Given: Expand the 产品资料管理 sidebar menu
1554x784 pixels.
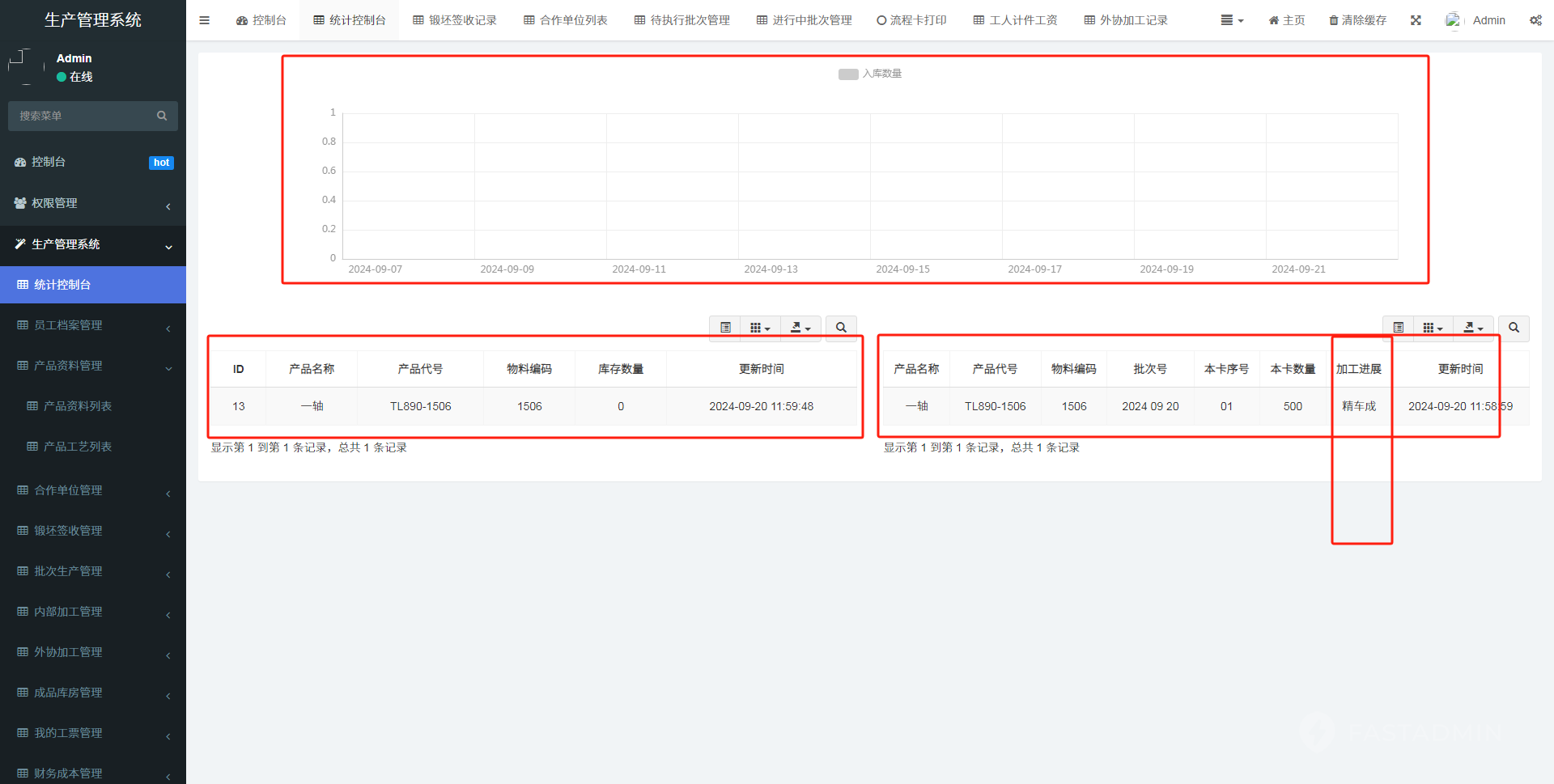Looking at the screenshot, I should [x=93, y=366].
